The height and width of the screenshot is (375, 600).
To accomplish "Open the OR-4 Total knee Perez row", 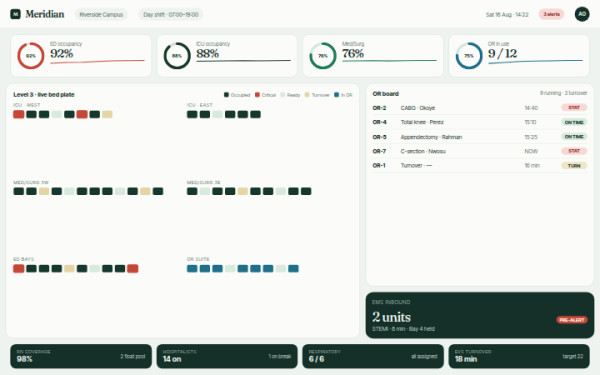I will pos(479,122).
